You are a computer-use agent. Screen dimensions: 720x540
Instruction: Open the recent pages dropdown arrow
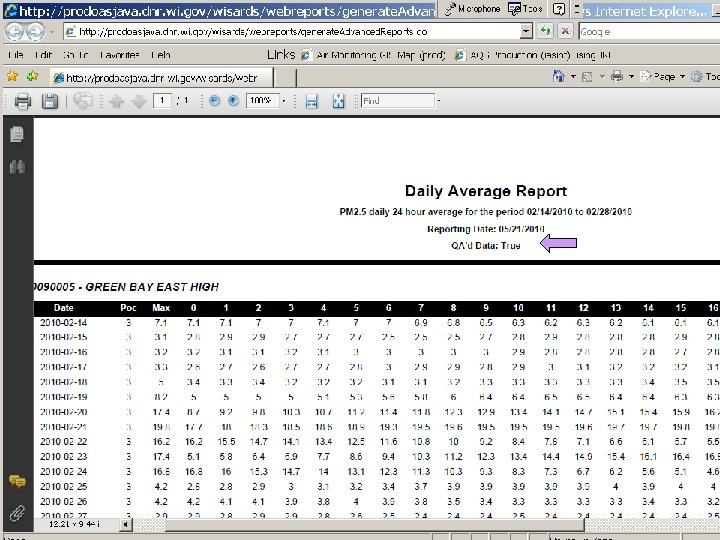point(52,32)
